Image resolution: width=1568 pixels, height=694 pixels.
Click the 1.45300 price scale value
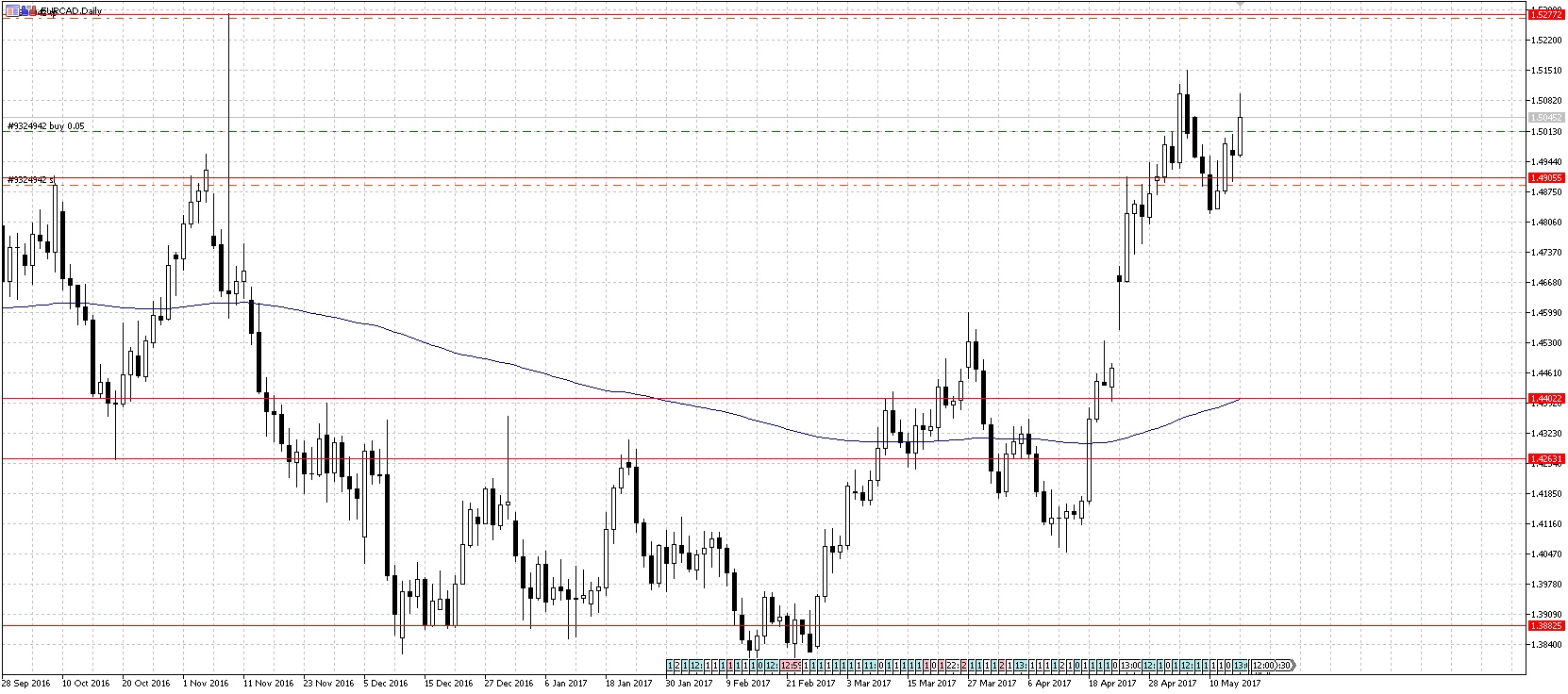coord(1545,343)
